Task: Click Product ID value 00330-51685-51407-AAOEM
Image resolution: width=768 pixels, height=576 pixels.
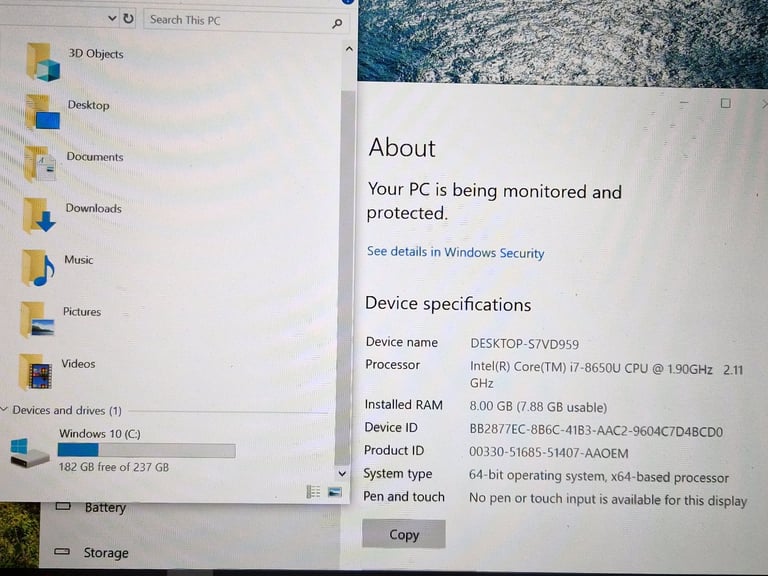Action: point(549,453)
